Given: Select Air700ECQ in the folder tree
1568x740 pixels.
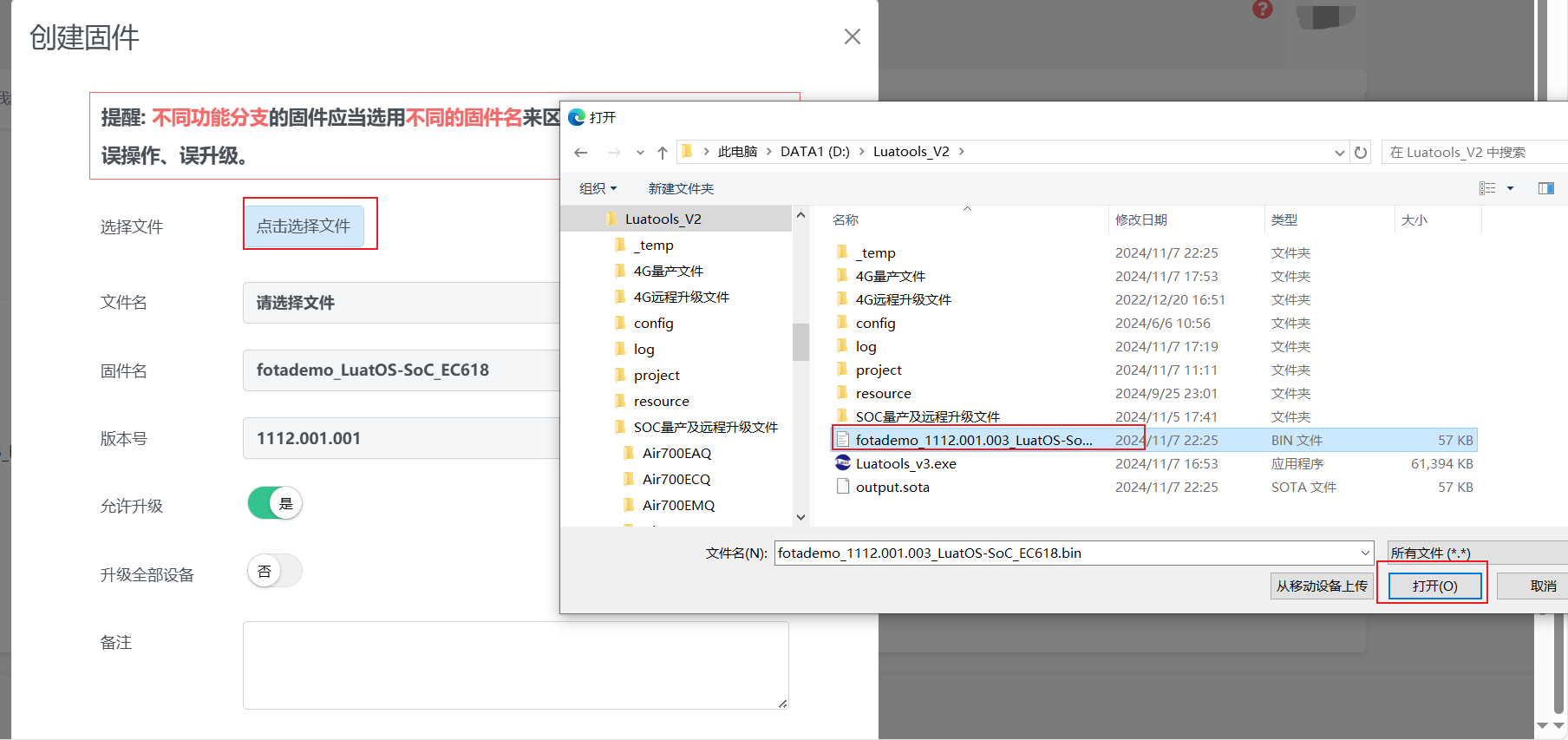Looking at the screenshot, I should [676, 479].
